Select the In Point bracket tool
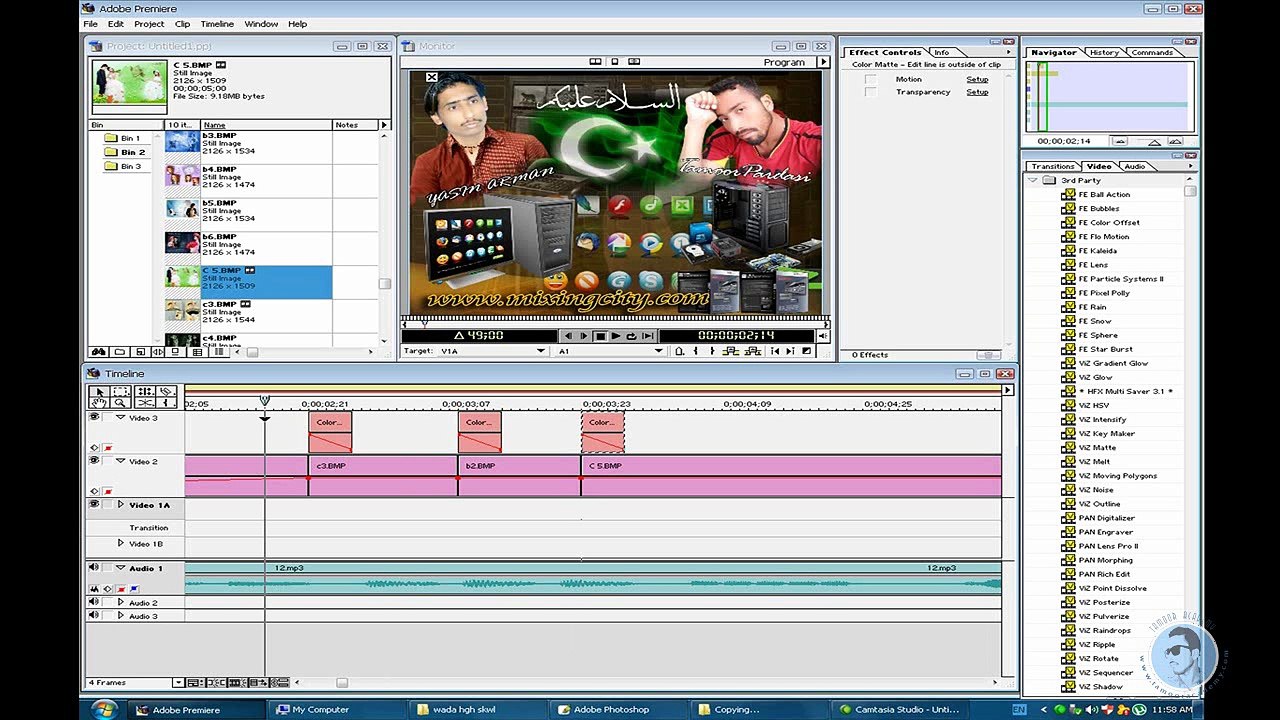This screenshot has width=1280, height=720. click(166, 403)
